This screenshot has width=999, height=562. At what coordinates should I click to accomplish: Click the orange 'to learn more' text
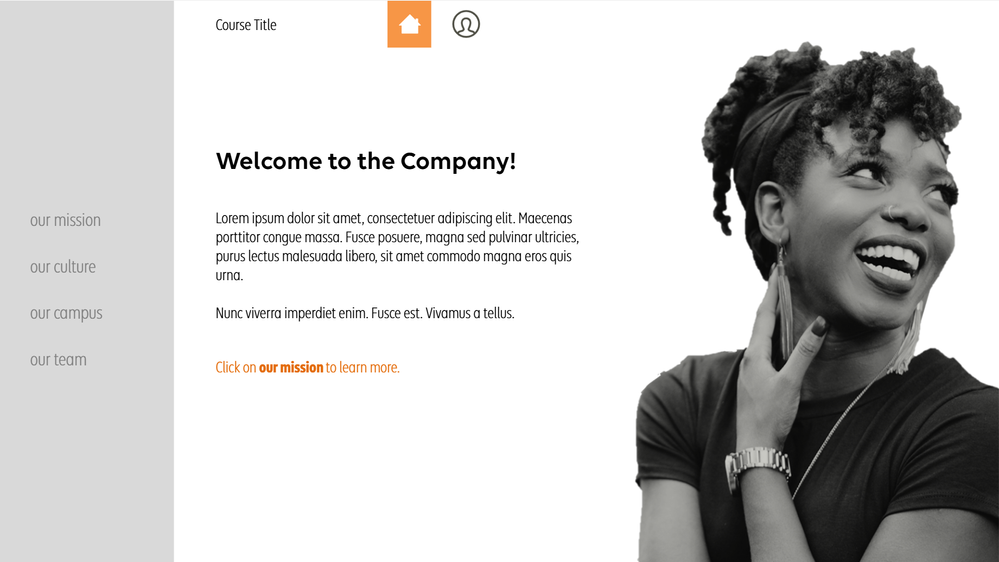(x=363, y=368)
